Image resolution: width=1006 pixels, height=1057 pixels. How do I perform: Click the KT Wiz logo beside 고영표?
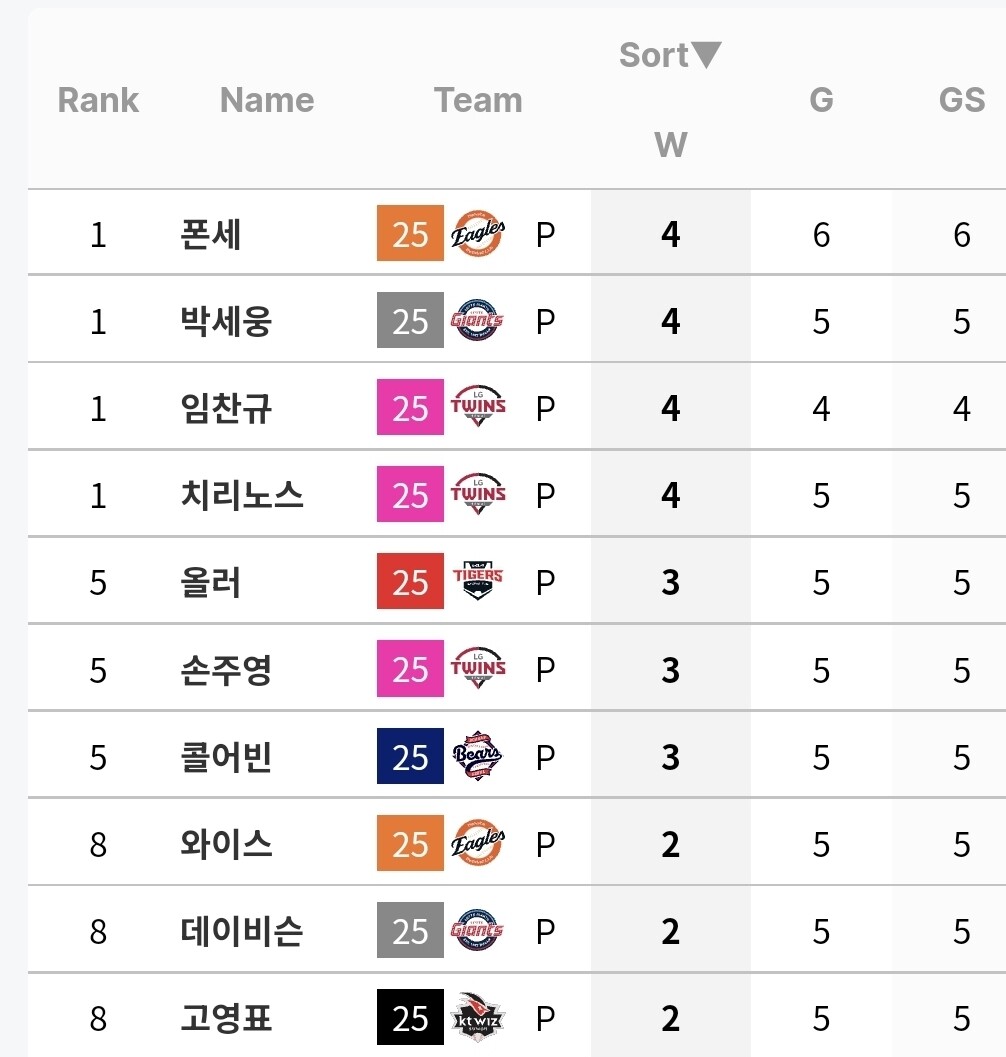click(478, 1018)
